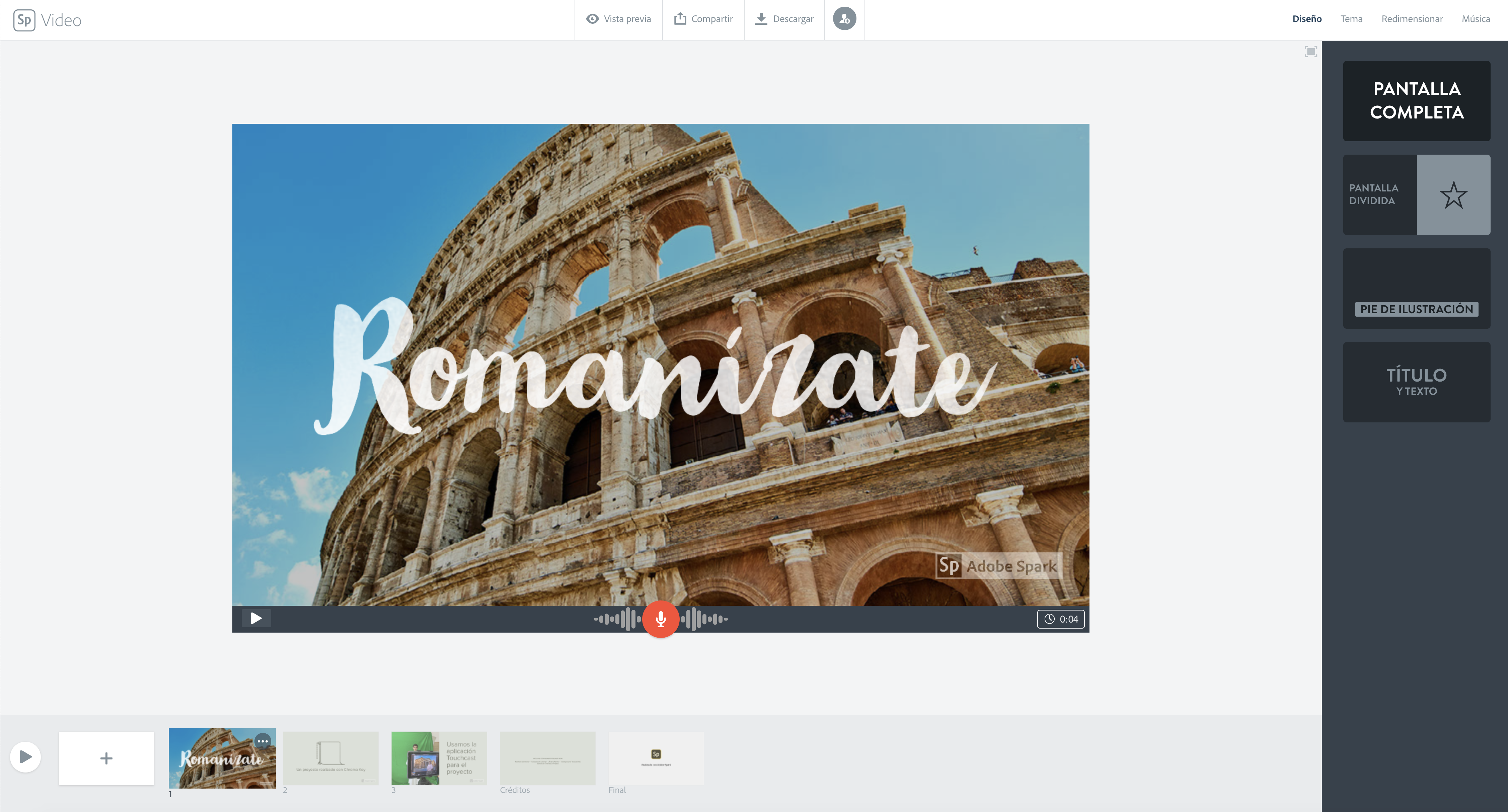
Task: Play the current slide in the preview
Action: (x=256, y=618)
